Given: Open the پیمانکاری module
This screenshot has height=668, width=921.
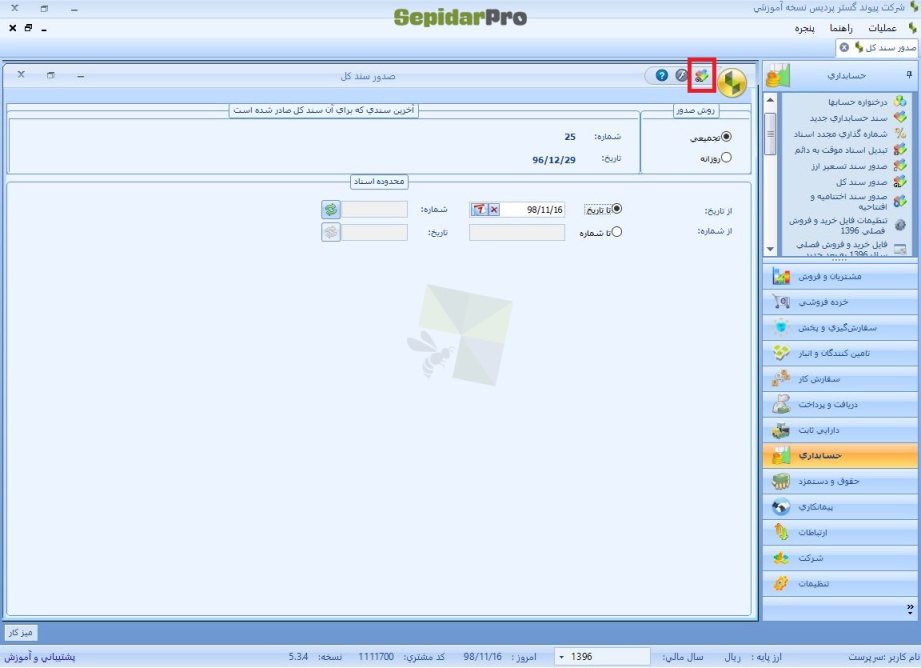Looking at the screenshot, I should 840,506.
